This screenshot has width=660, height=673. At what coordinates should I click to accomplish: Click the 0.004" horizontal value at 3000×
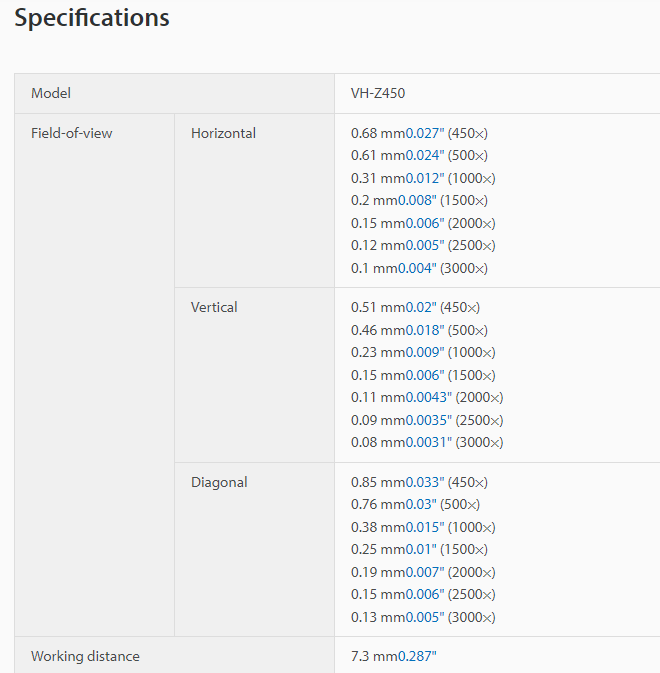[x=416, y=268]
